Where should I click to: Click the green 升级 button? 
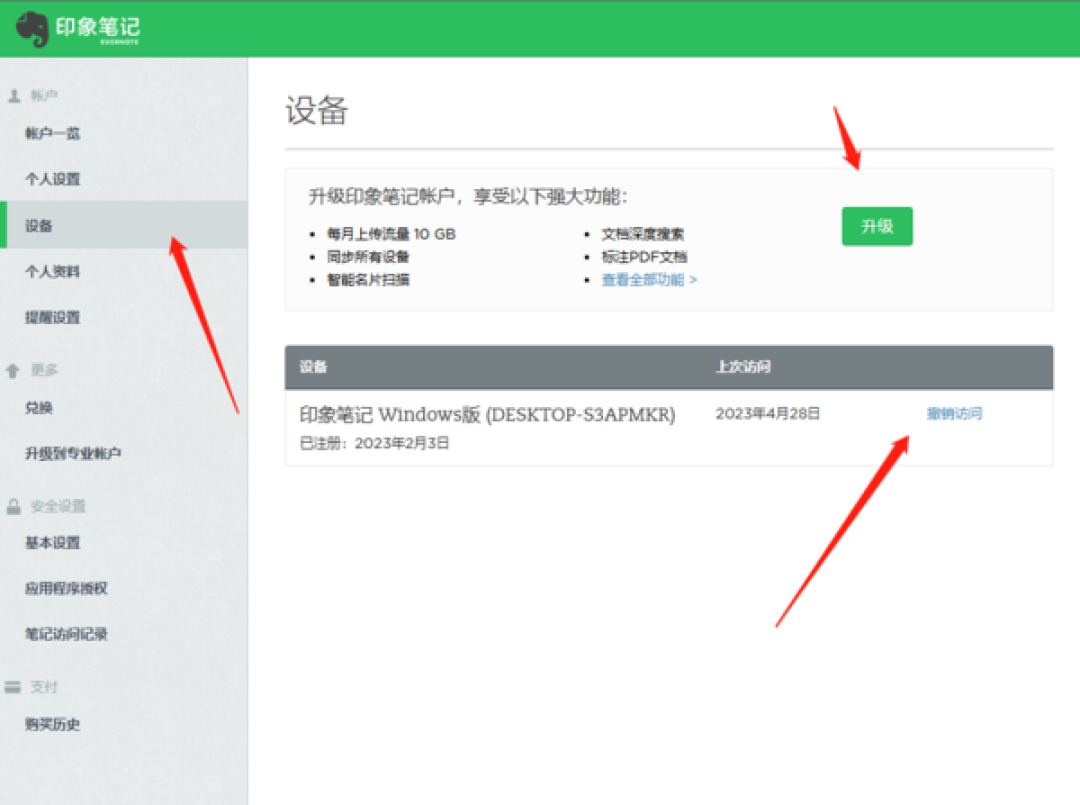point(877,227)
